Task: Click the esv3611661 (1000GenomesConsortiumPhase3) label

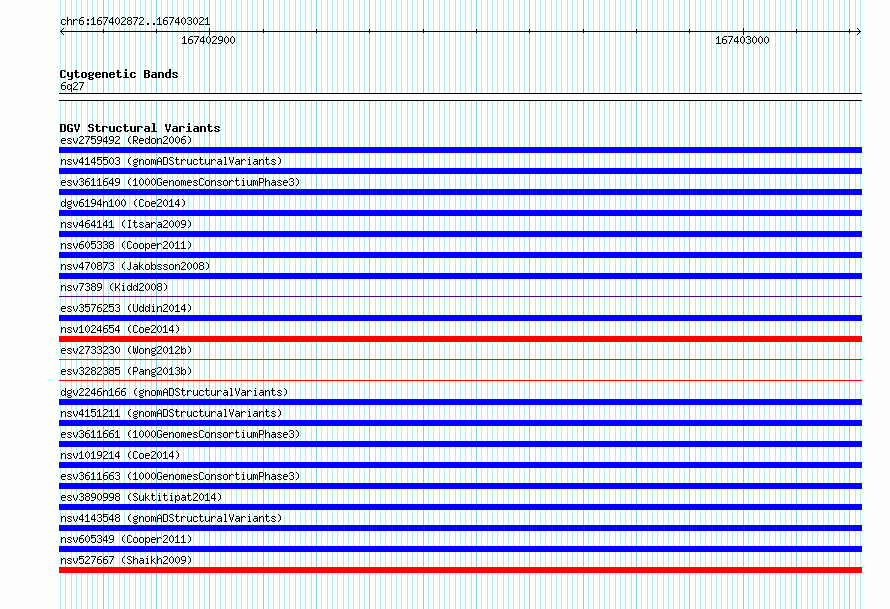Action: tap(180, 434)
